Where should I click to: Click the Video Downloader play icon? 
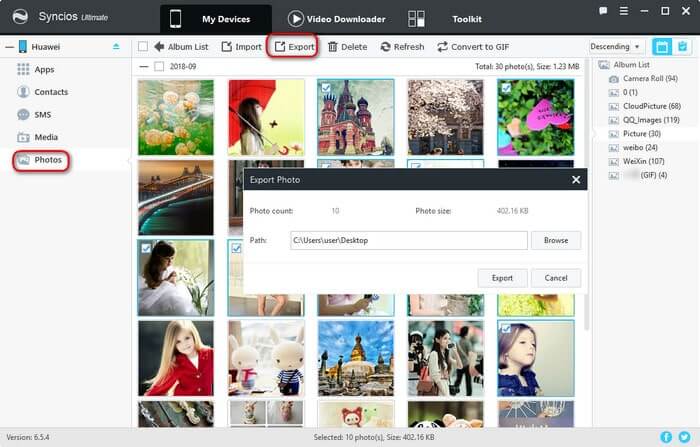click(295, 19)
